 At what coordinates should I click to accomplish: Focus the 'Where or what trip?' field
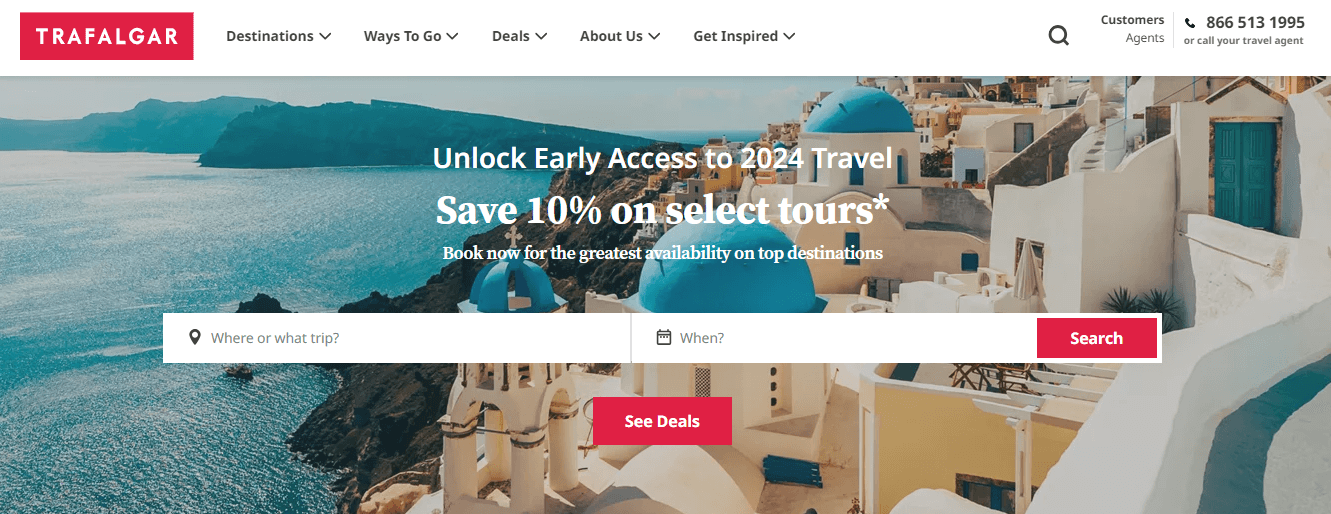coord(397,338)
